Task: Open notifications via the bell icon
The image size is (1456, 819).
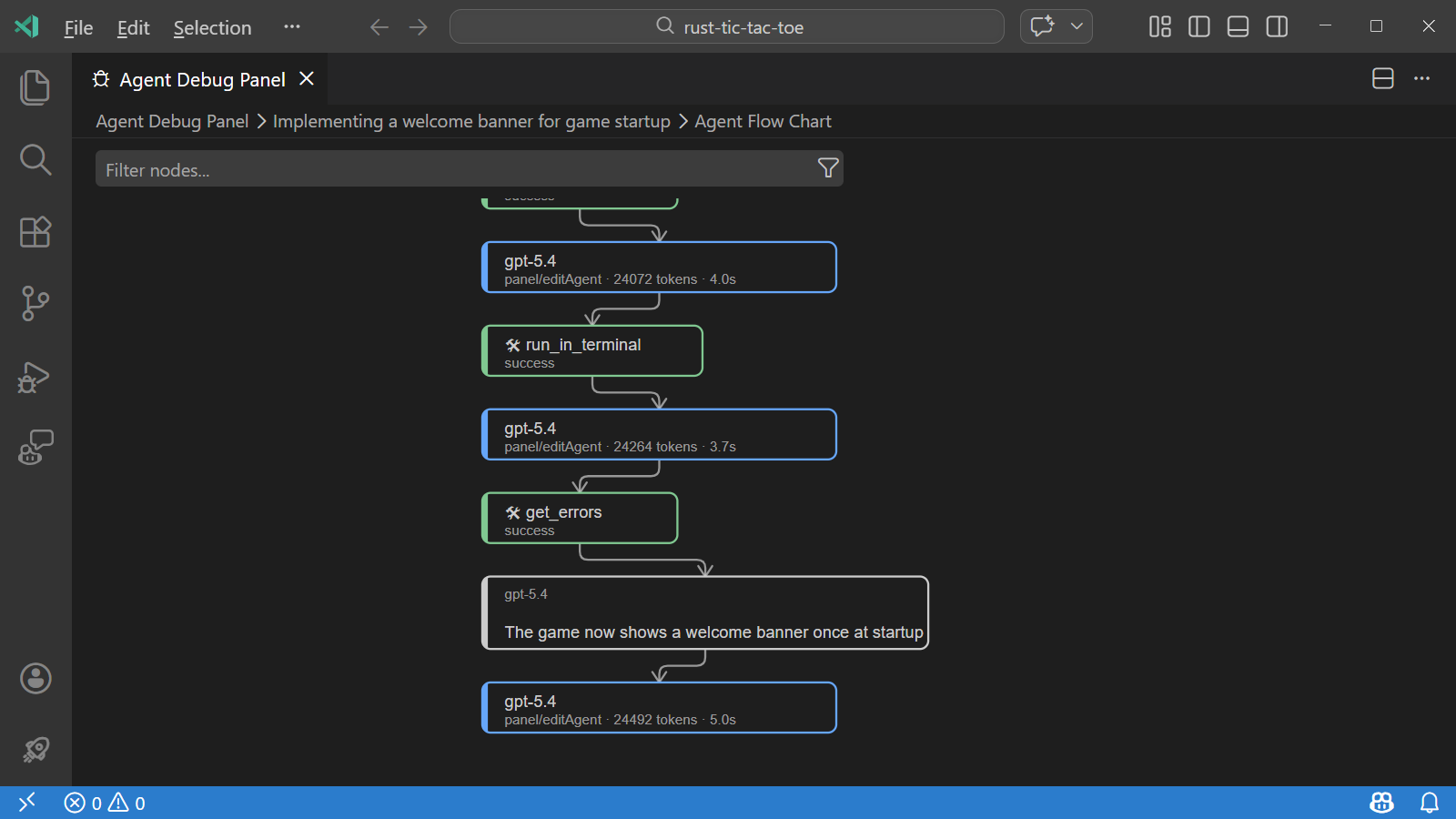Action: click(x=1431, y=803)
